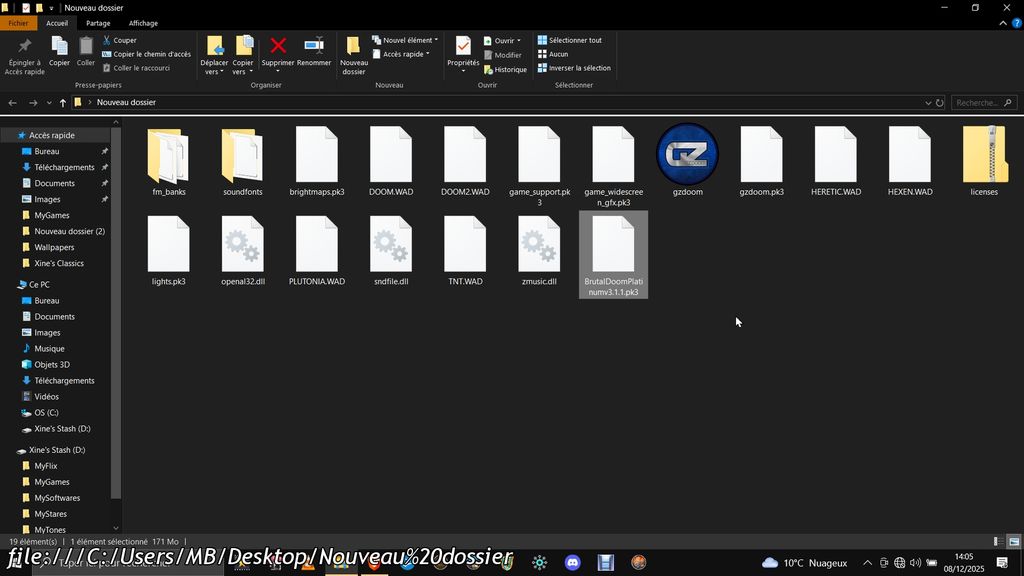Open Propriétés of the selected file
The image size is (1024, 576).
tap(463, 47)
